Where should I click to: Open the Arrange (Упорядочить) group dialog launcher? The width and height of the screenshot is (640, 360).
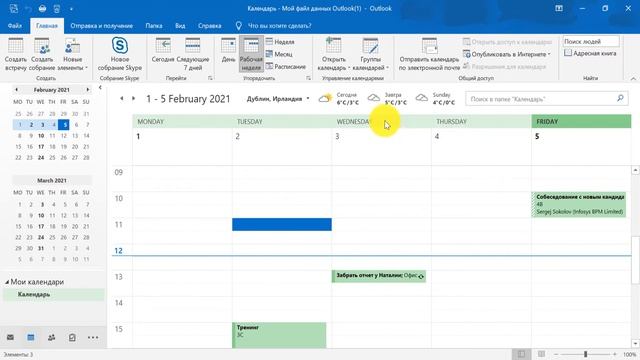pyautogui.click(x=308, y=78)
